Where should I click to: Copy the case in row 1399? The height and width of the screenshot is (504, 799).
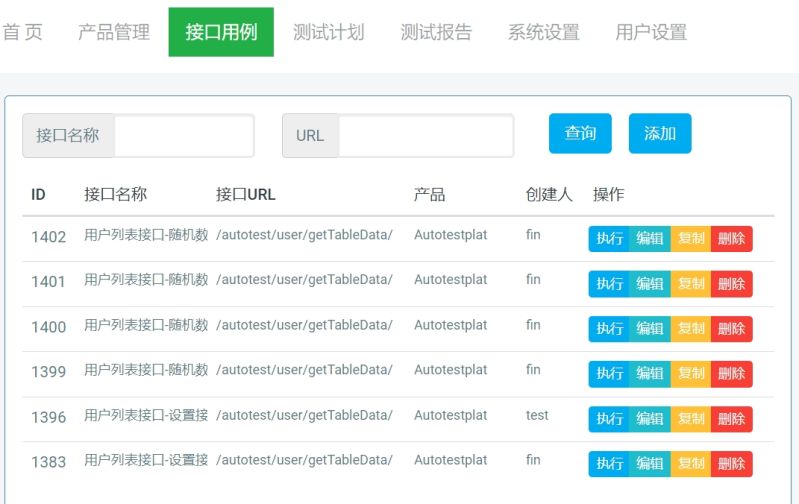[x=691, y=374]
